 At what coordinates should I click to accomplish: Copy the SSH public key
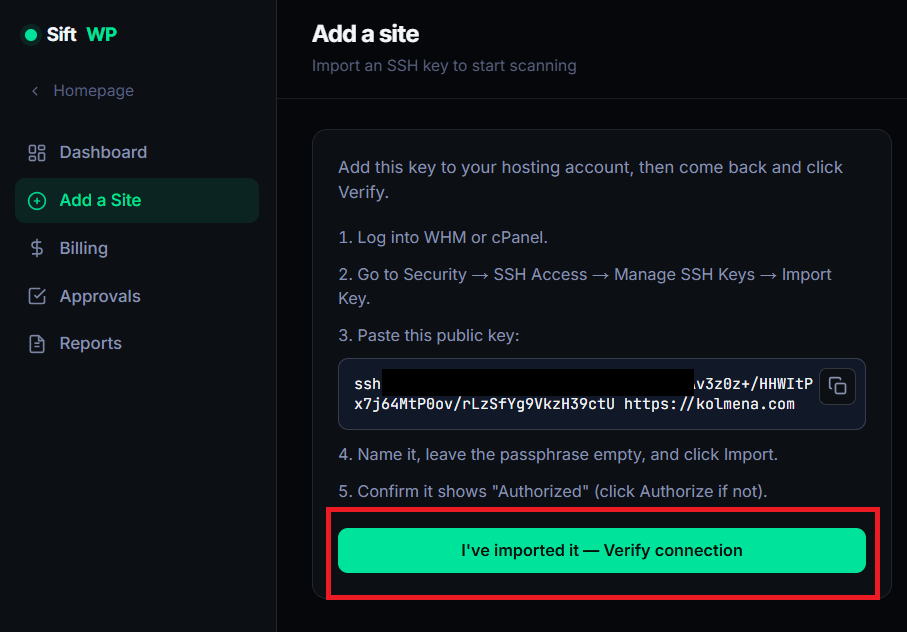pos(837,386)
